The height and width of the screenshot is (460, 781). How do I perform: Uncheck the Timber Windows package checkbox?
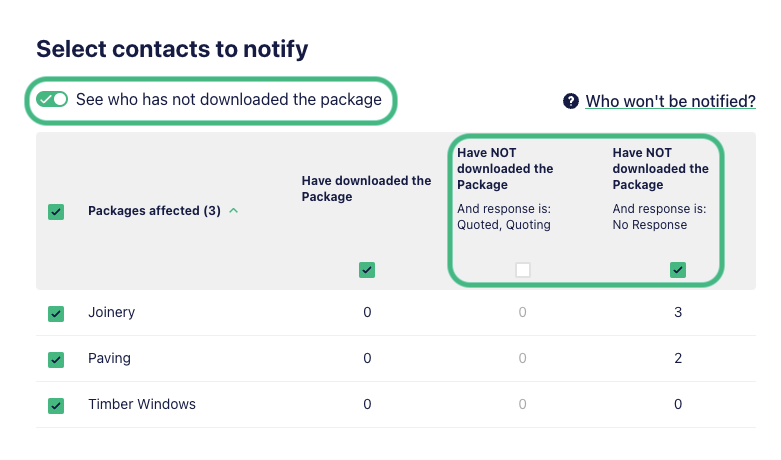(x=56, y=405)
